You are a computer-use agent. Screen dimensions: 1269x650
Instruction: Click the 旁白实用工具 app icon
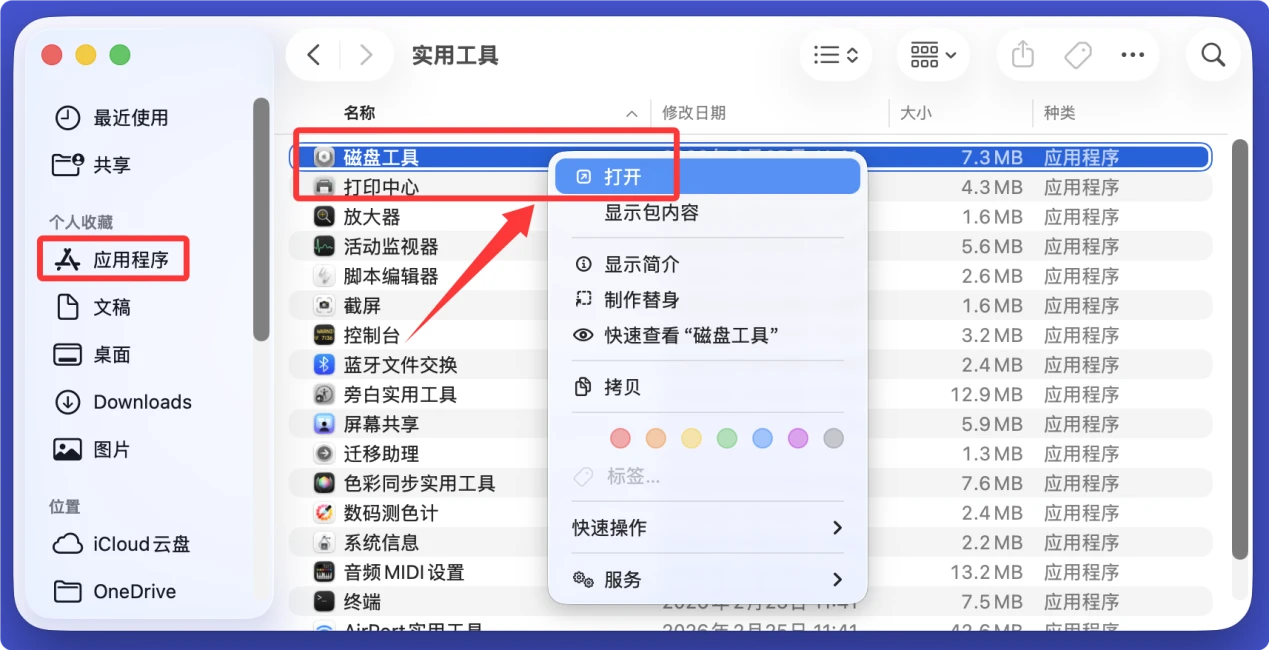(324, 394)
